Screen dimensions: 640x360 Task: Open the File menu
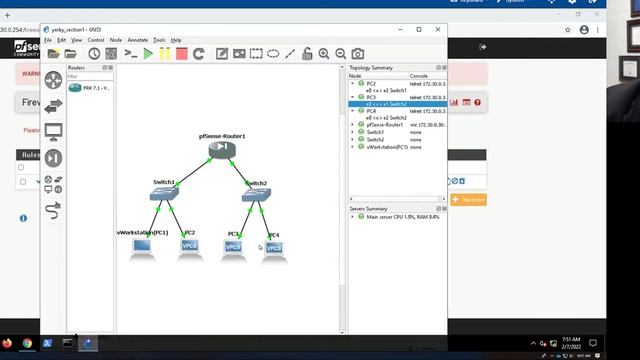tap(48, 40)
